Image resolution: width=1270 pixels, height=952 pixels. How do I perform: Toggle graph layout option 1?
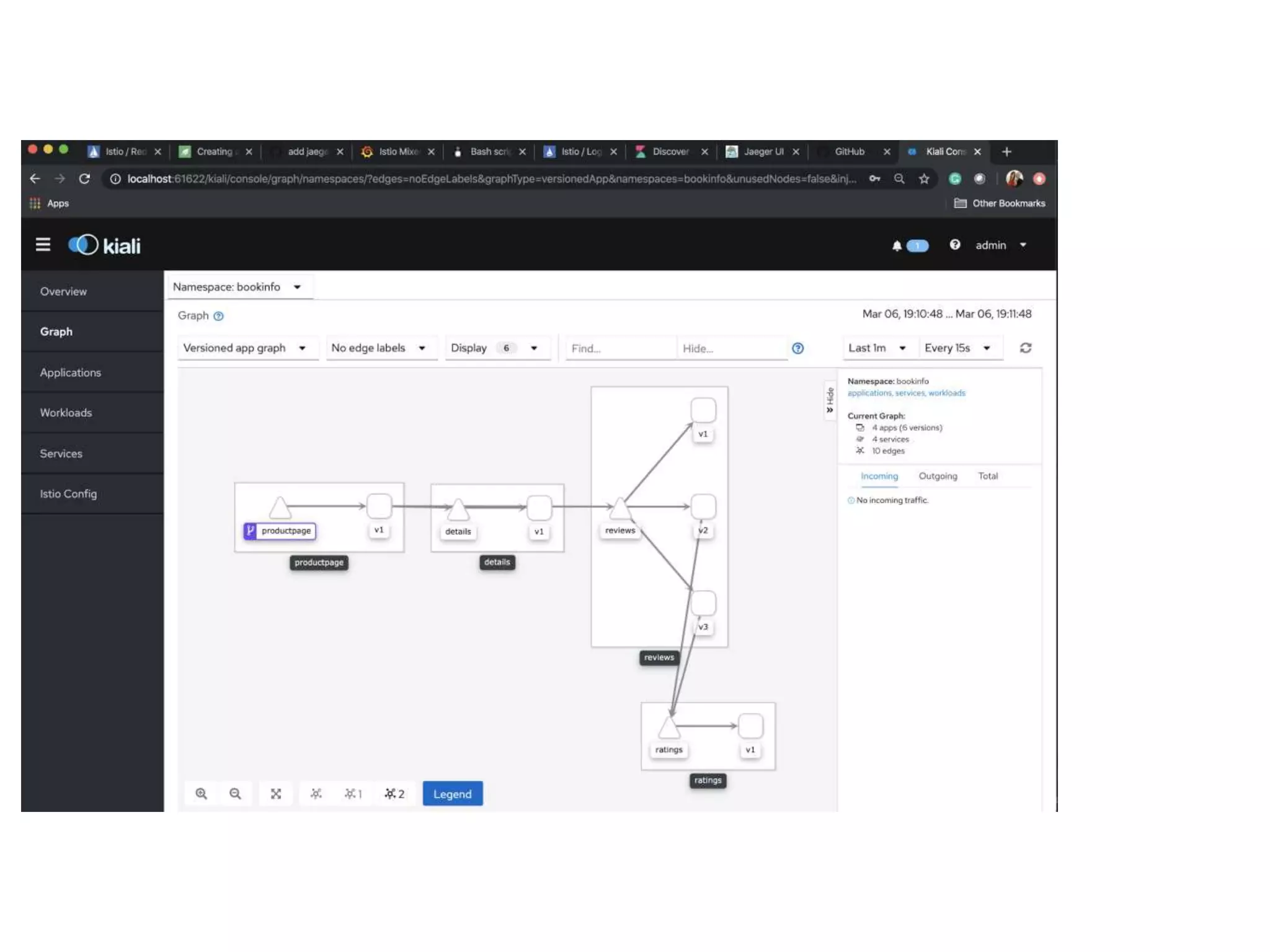[x=353, y=794]
